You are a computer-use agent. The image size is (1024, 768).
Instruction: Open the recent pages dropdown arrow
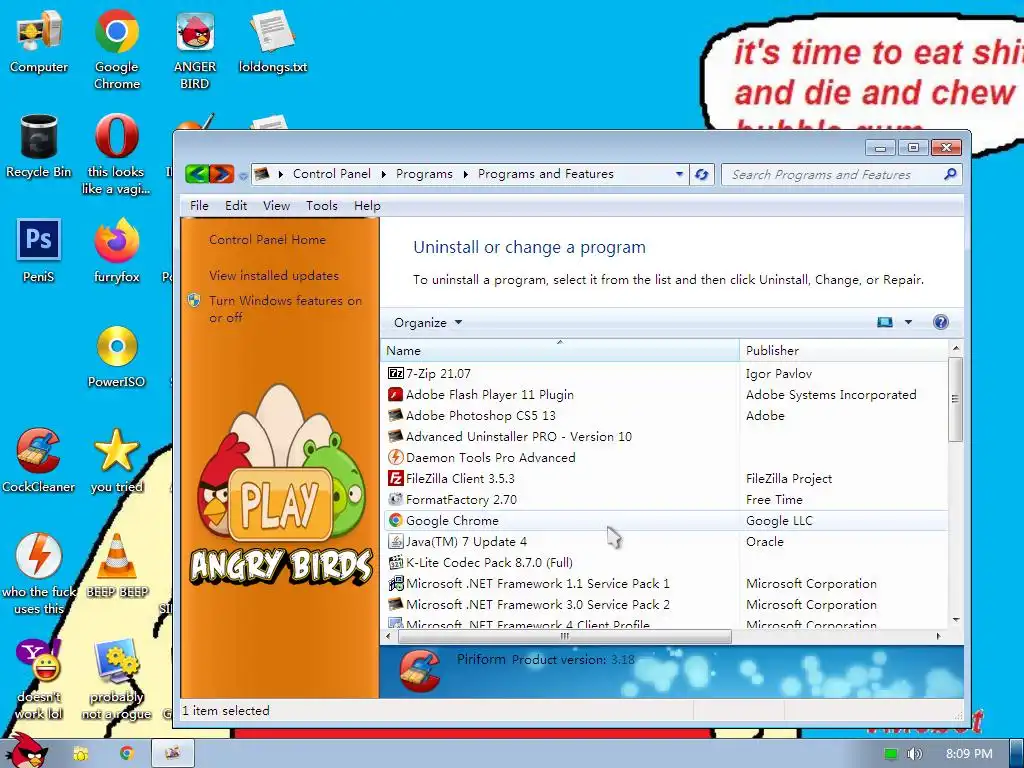click(243, 175)
